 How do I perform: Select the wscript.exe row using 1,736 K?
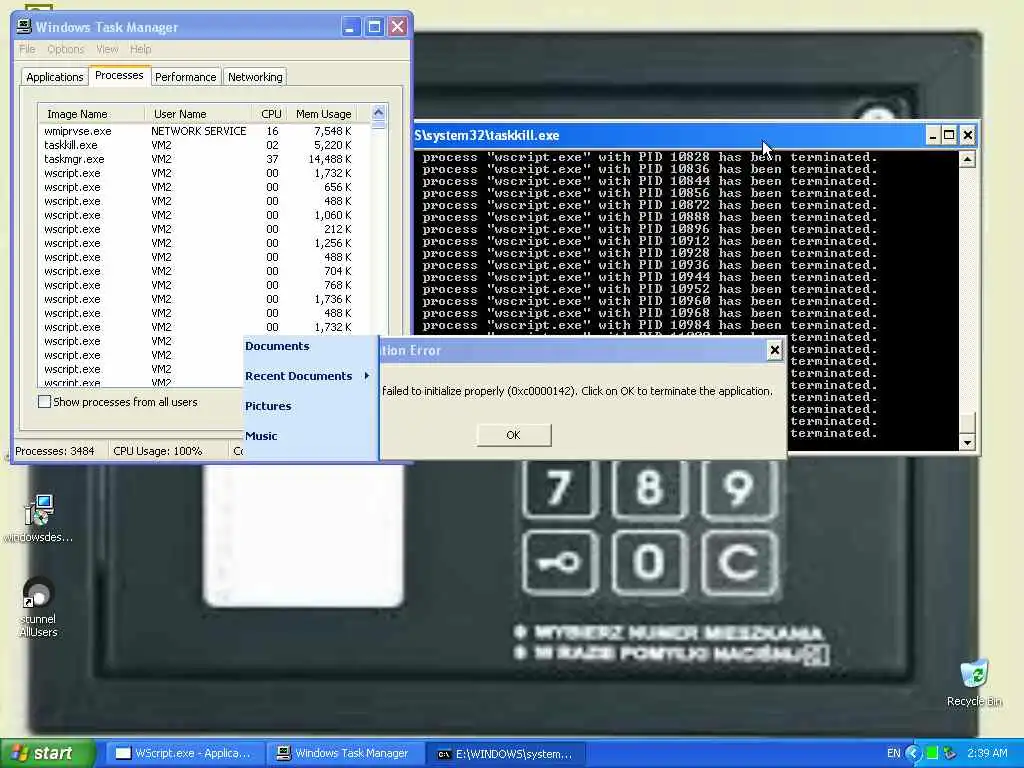click(x=198, y=299)
